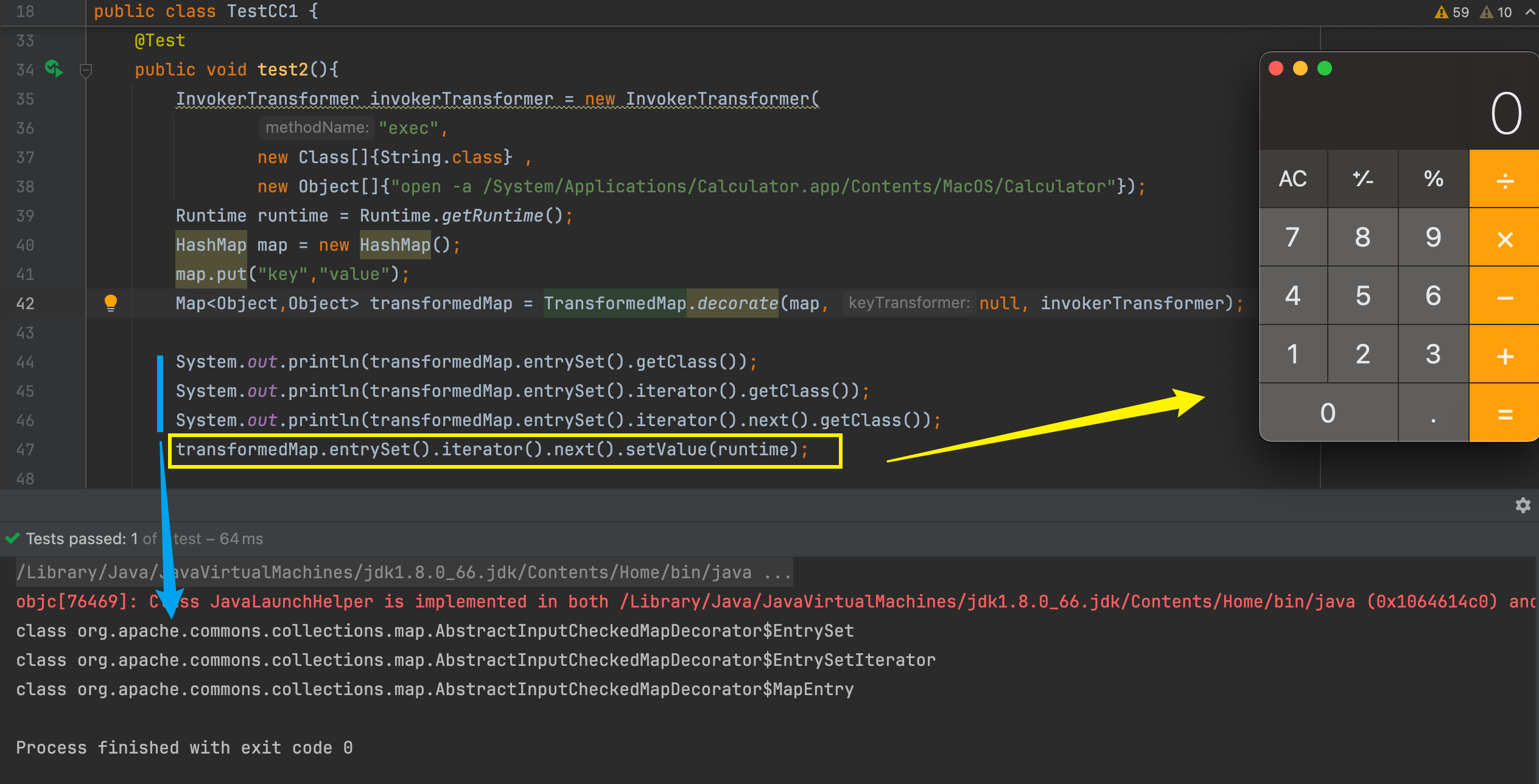The height and width of the screenshot is (784, 1539).
Task: Click the methodName parameter hint
Action: (317, 127)
